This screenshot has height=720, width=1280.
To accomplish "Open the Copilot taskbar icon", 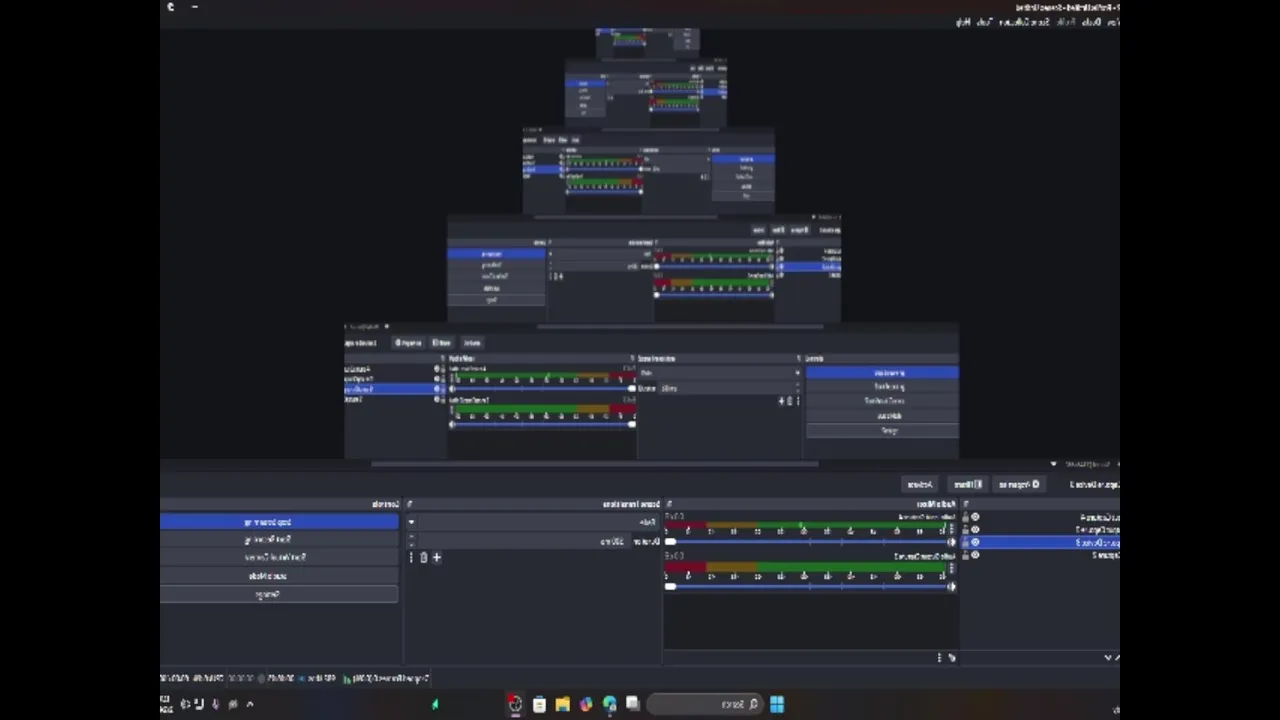I will (x=586, y=704).
